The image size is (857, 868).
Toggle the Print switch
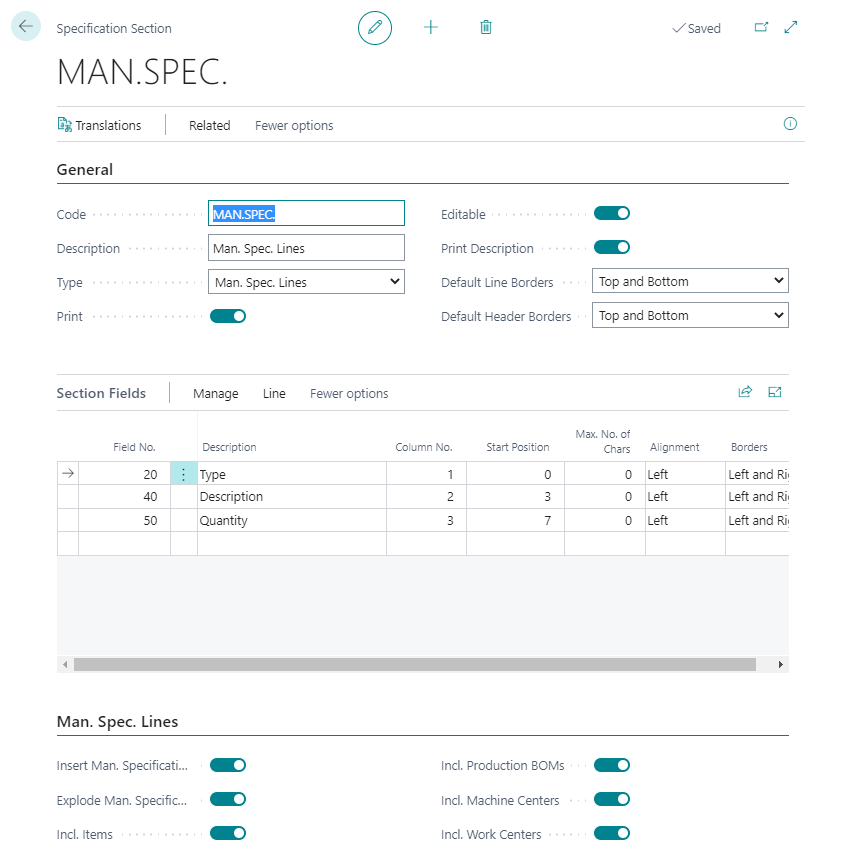pyautogui.click(x=228, y=317)
